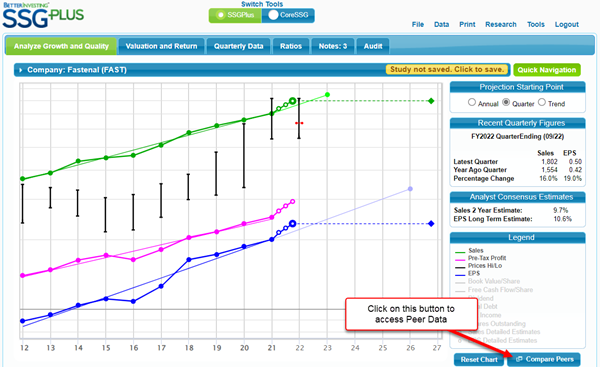The image size is (600, 367).
Task: Select the Quarter projection radio button
Action: click(506, 102)
